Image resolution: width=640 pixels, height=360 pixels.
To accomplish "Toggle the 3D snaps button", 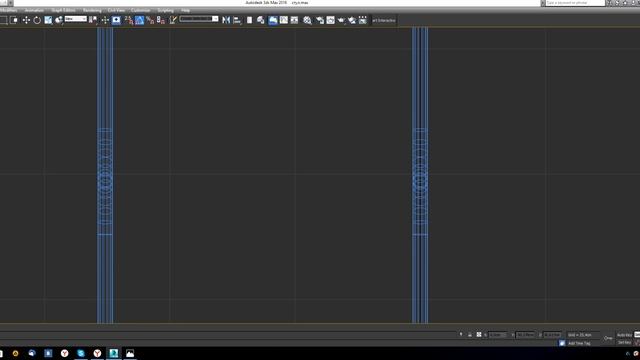I will click(129, 20).
